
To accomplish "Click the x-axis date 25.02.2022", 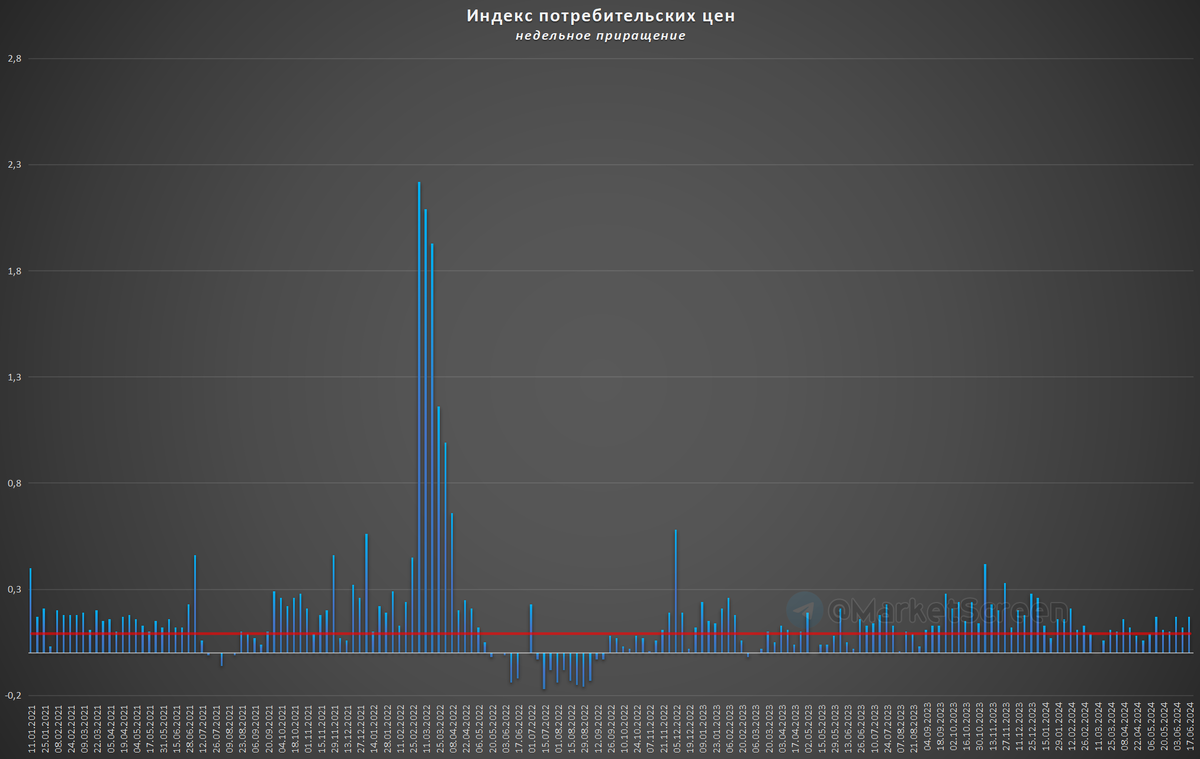I will coord(412,727).
